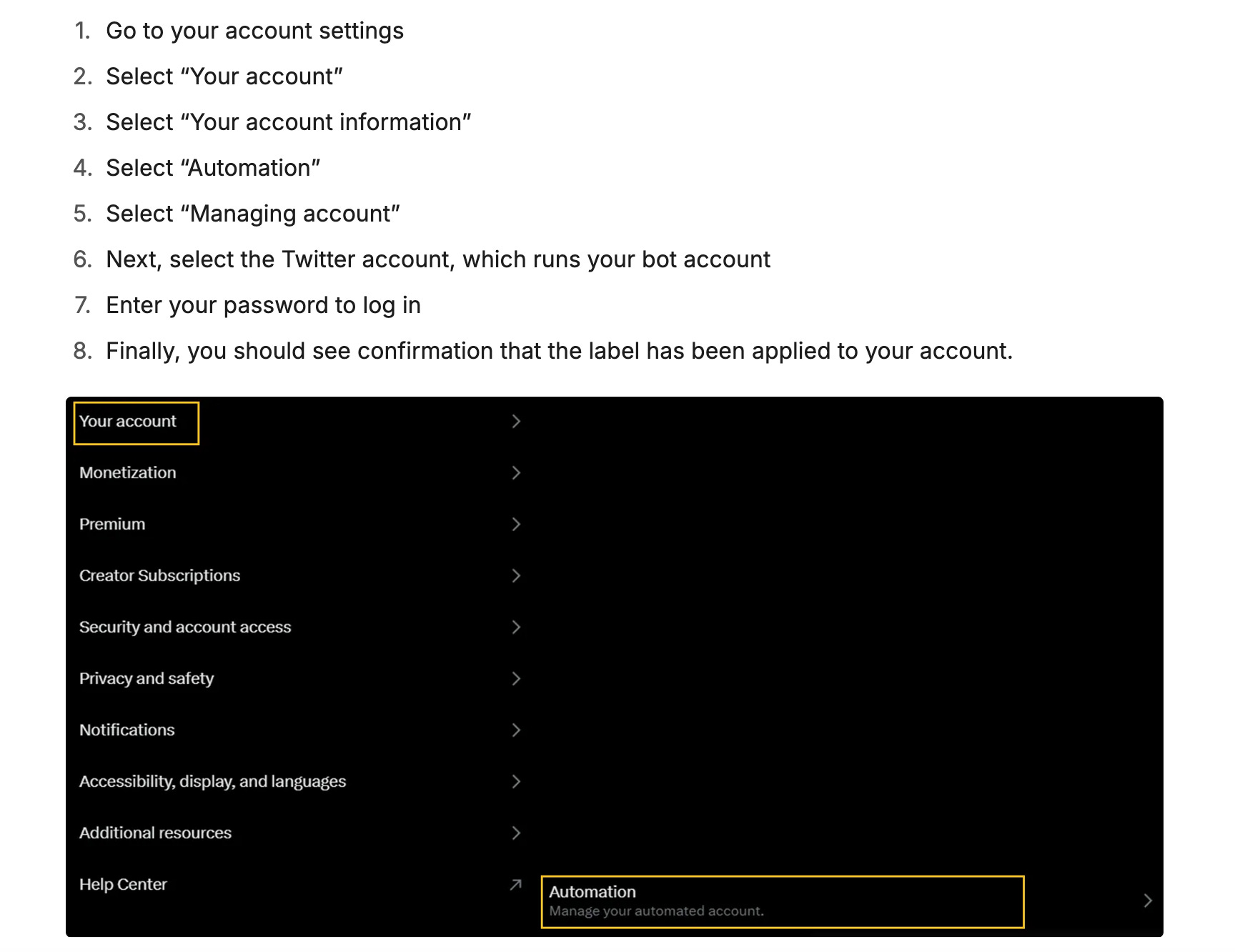Click step text 'Go to your account settings'
The width and height of the screenshot is (1235, 952).
(255, 31)
